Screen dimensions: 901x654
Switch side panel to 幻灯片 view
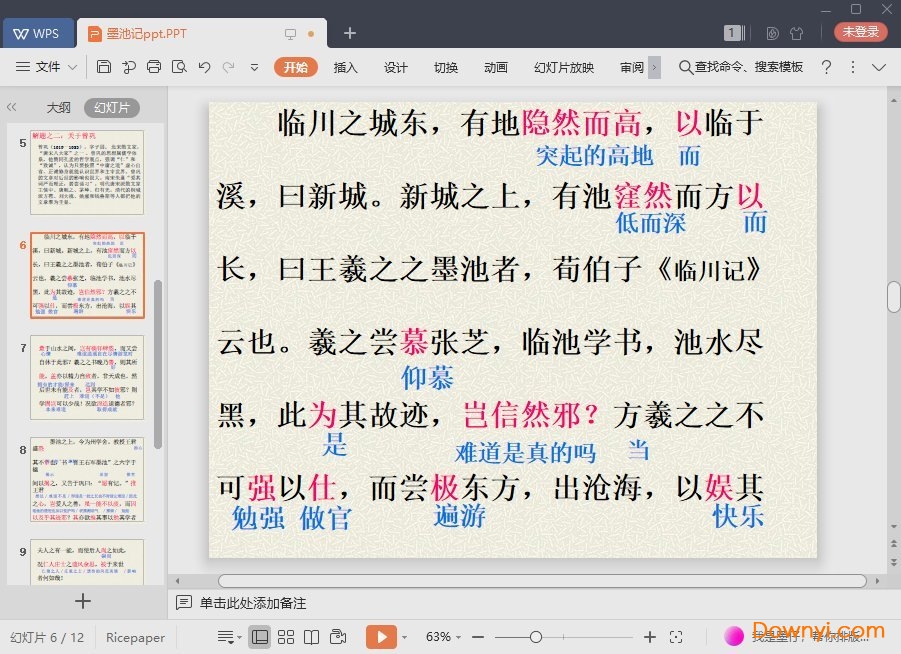click(x=111, y=107)
